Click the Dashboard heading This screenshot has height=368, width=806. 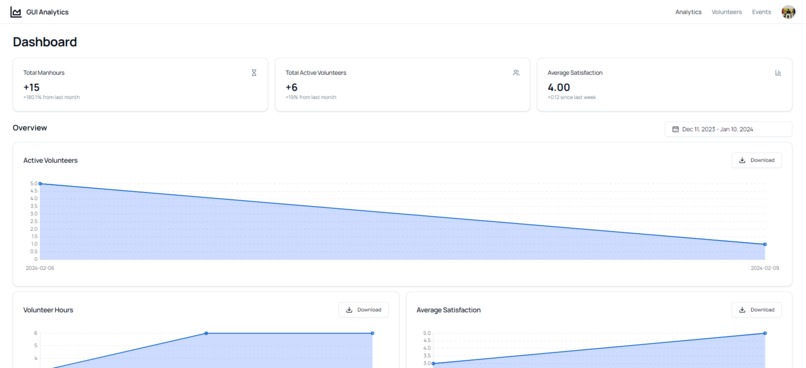45,42
